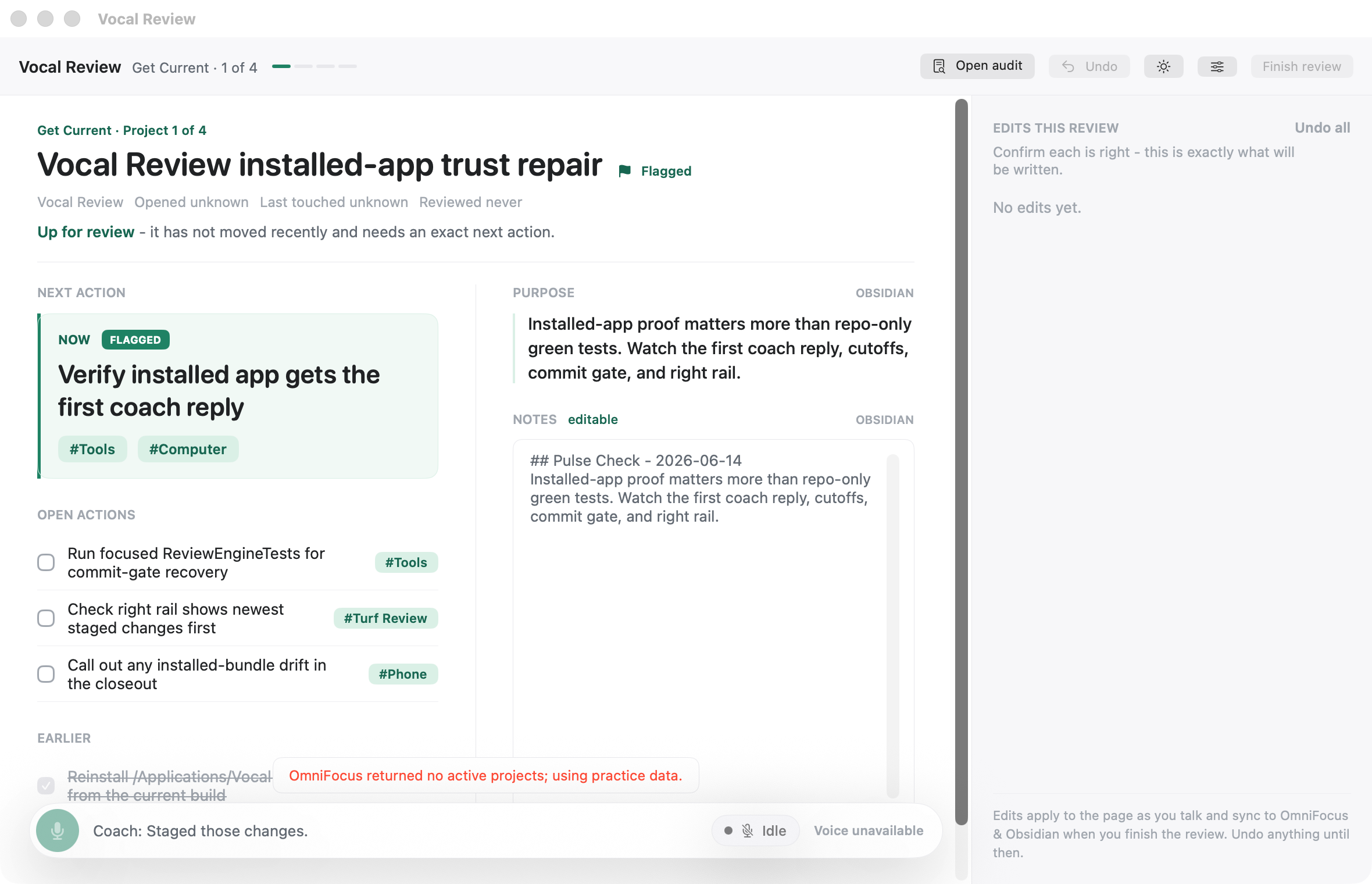Click Undo all in edits panel

coord(1322,128)
